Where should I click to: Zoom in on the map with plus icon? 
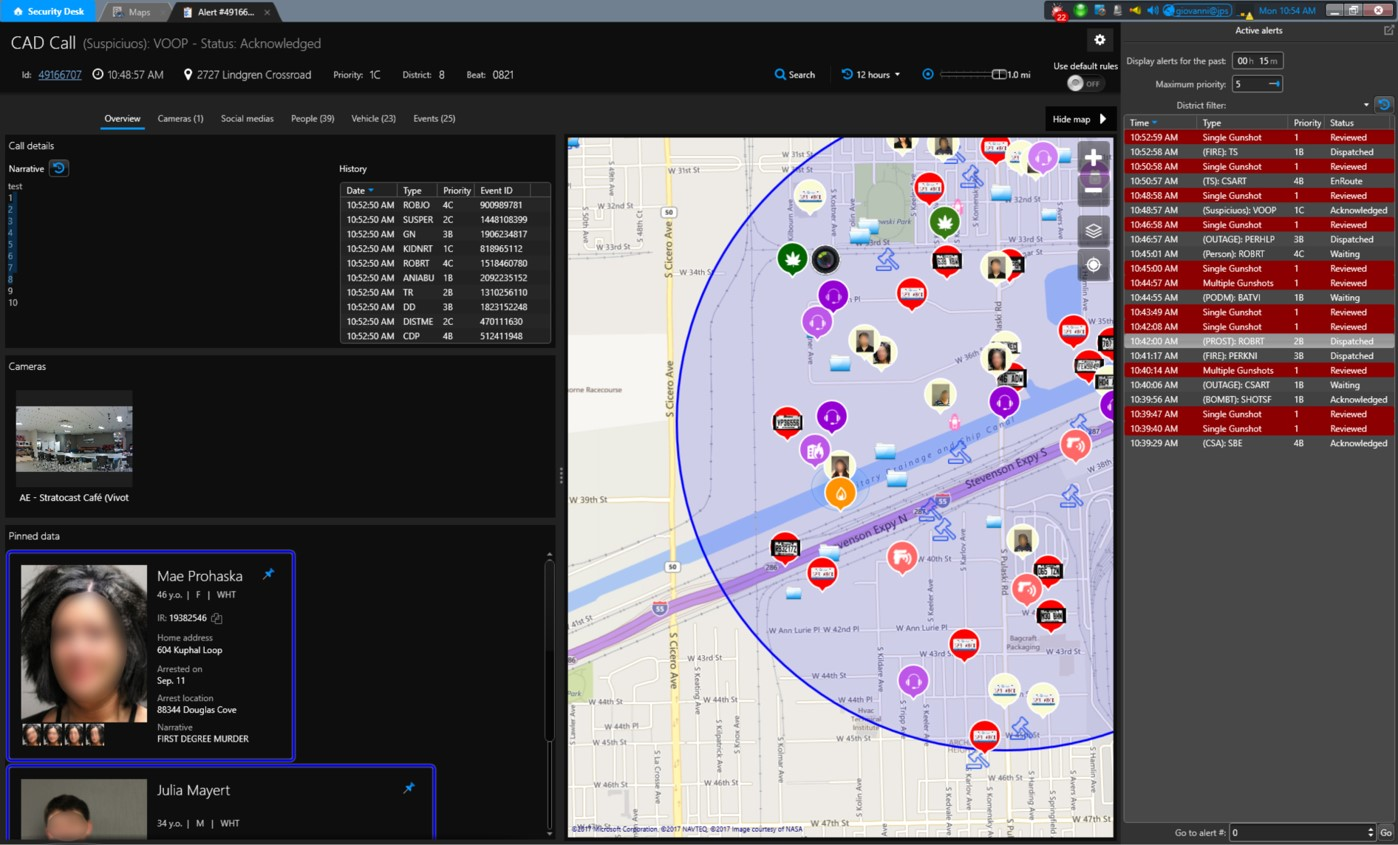pos(1093,156)
